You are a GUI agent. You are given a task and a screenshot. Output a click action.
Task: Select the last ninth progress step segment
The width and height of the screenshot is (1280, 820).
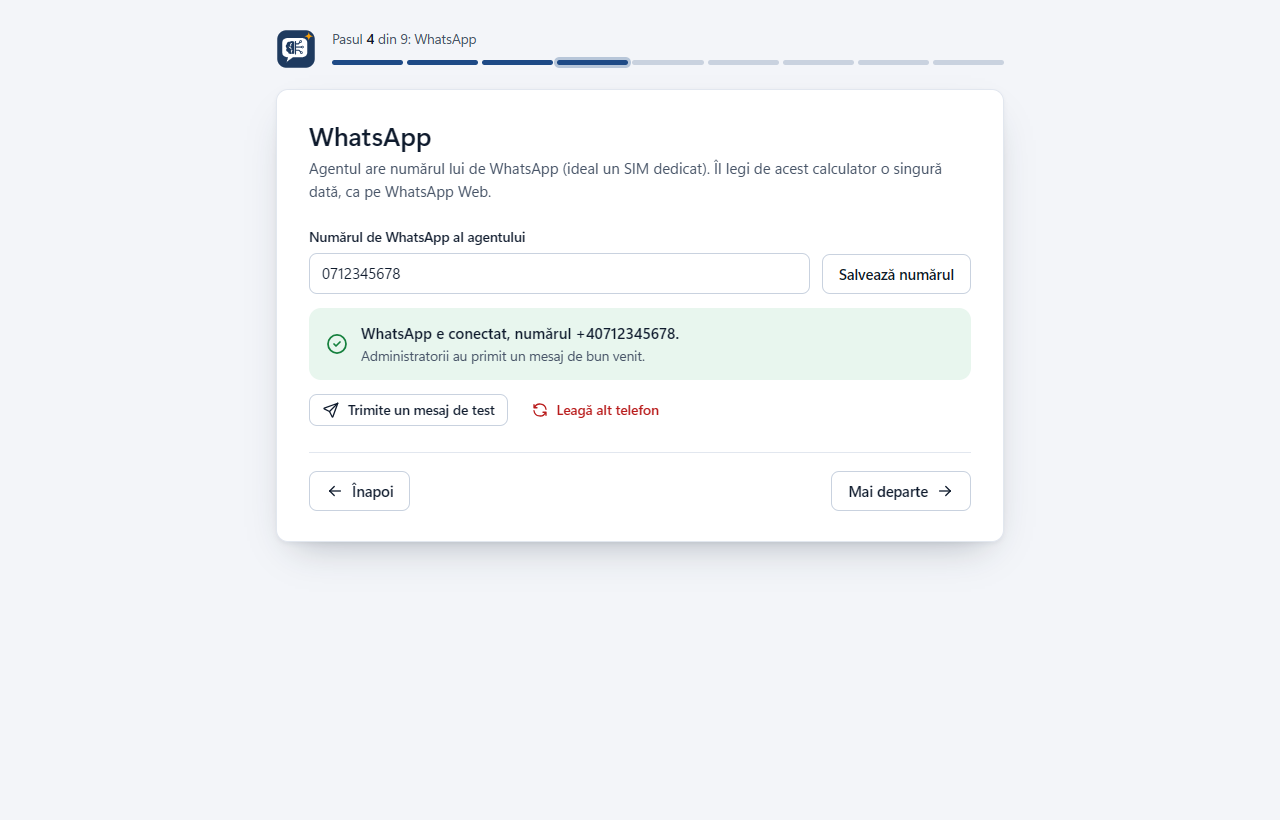coord(968,62)
